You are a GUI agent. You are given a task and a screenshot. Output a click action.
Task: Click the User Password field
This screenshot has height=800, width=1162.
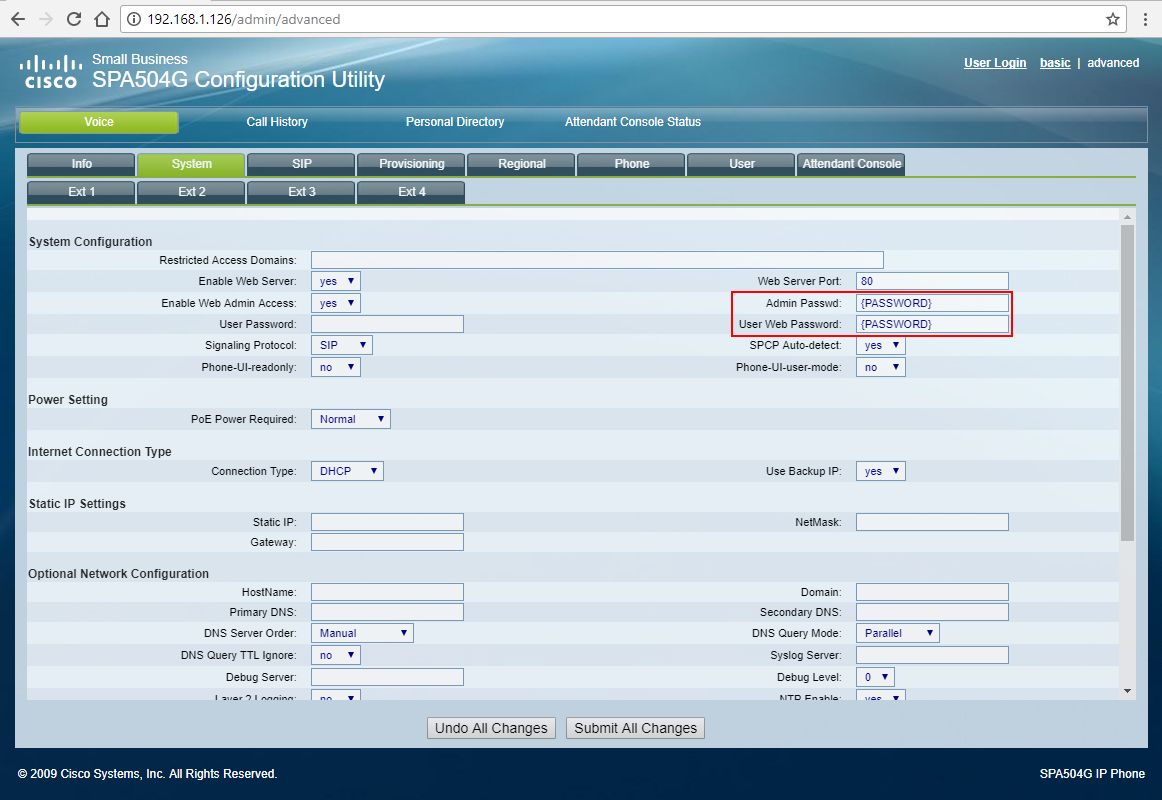coord(388,324)
